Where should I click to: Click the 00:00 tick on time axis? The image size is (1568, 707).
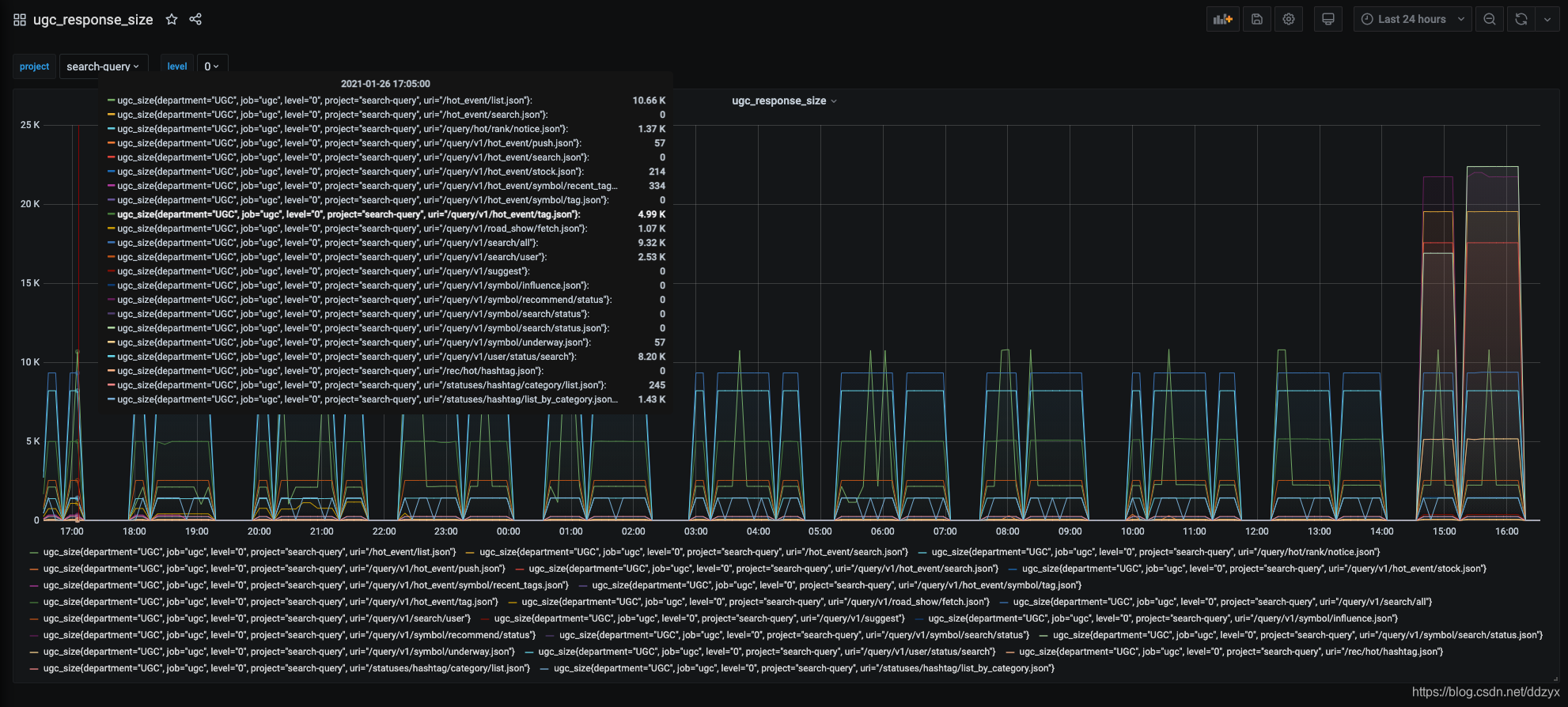(509, 531)
